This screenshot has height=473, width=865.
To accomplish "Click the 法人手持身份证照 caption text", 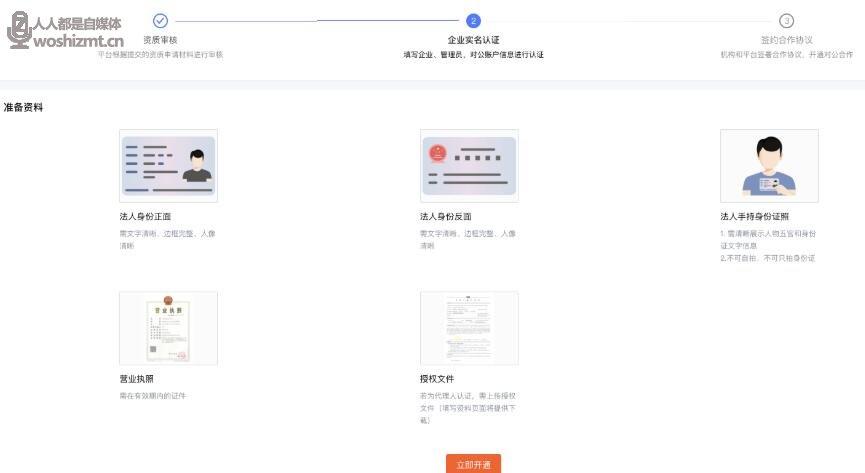I will pos(754,216).
